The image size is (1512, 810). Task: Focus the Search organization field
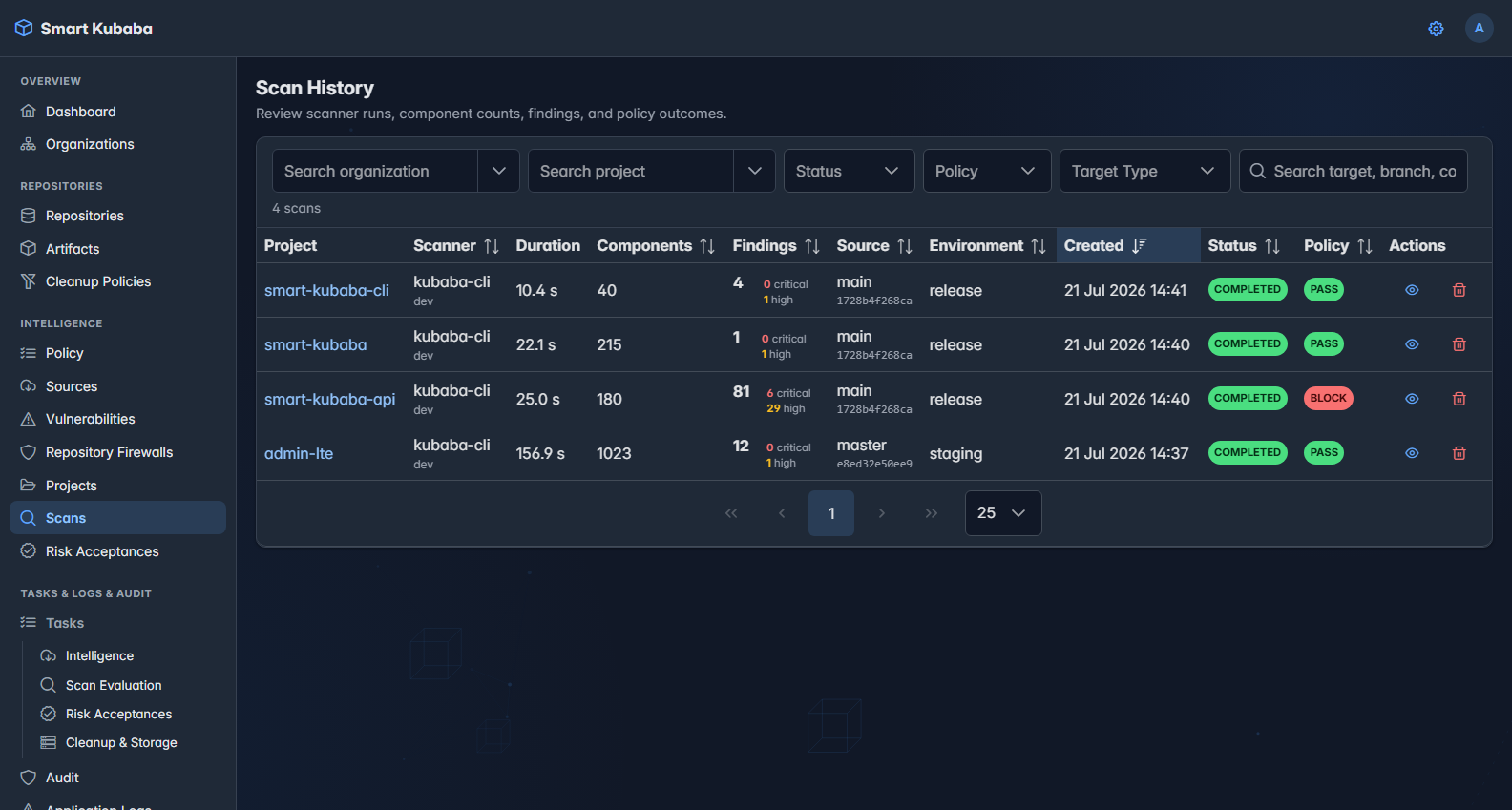[x=375, y=171]
